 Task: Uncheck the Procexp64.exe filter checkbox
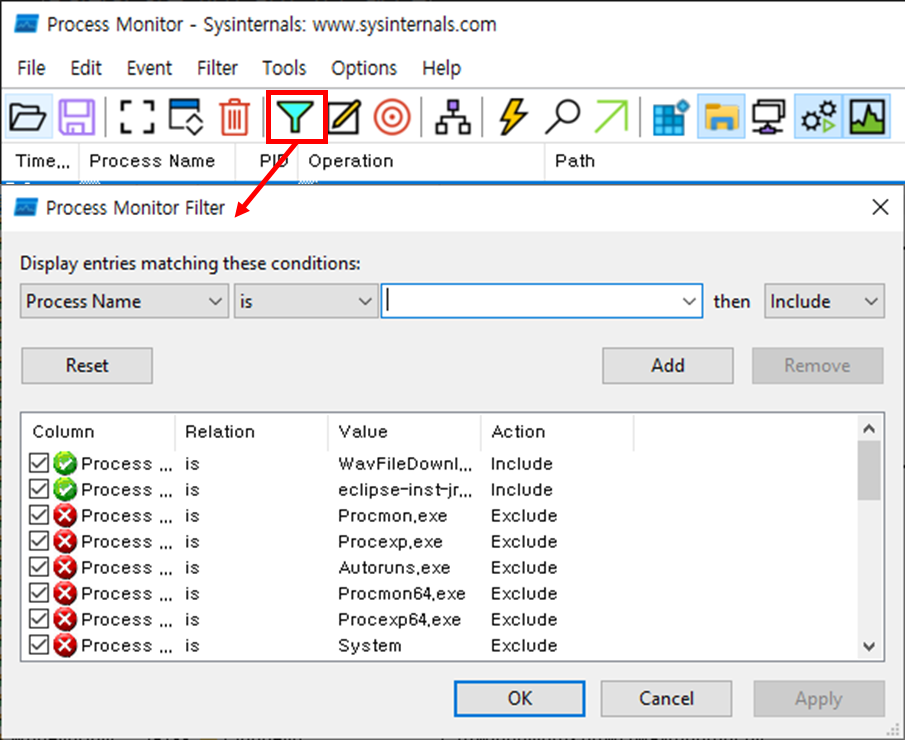pos(39,619)
